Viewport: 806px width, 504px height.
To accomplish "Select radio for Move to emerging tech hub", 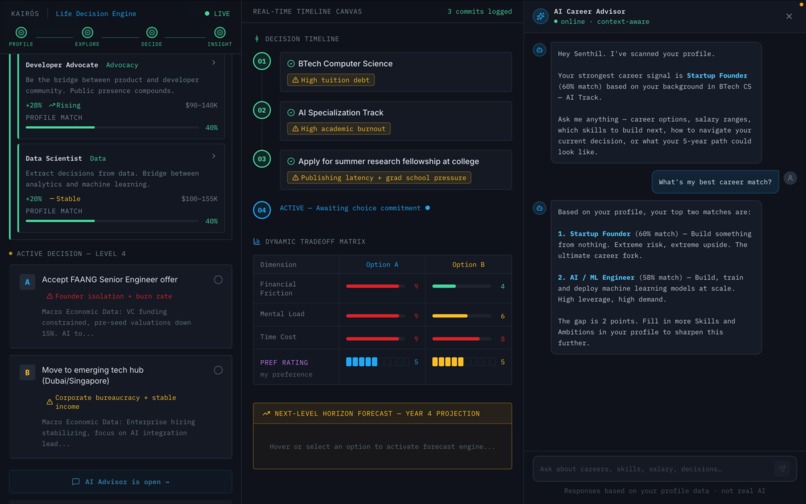I will [x=218, y=370].
